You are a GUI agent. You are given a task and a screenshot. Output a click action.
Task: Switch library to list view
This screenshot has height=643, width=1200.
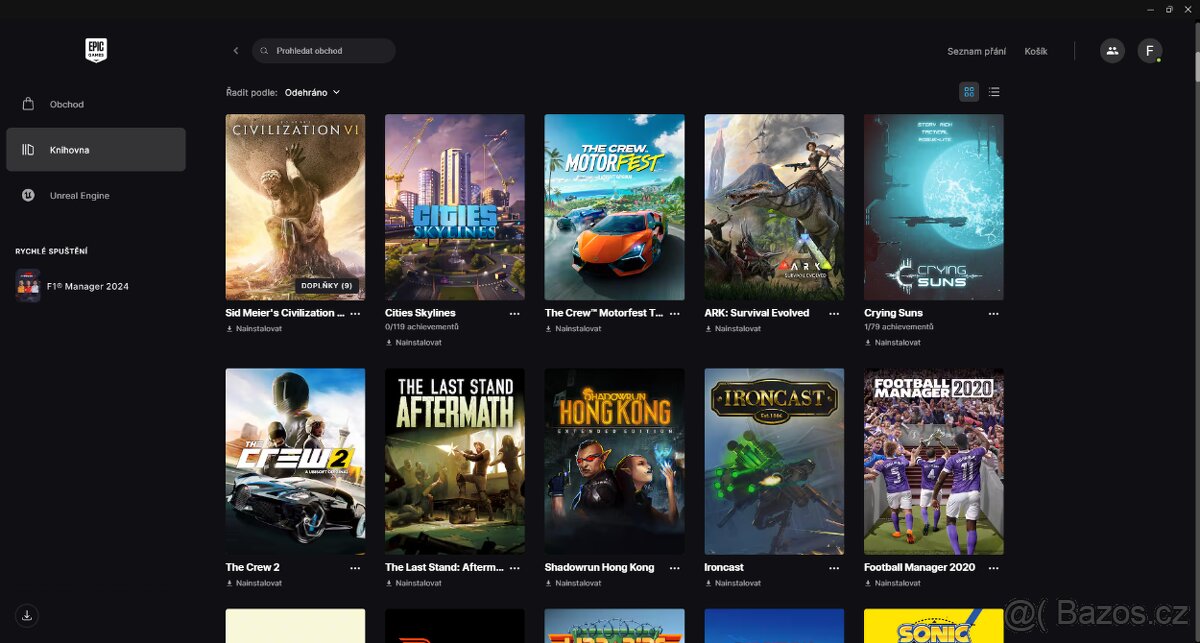point(994,91)
